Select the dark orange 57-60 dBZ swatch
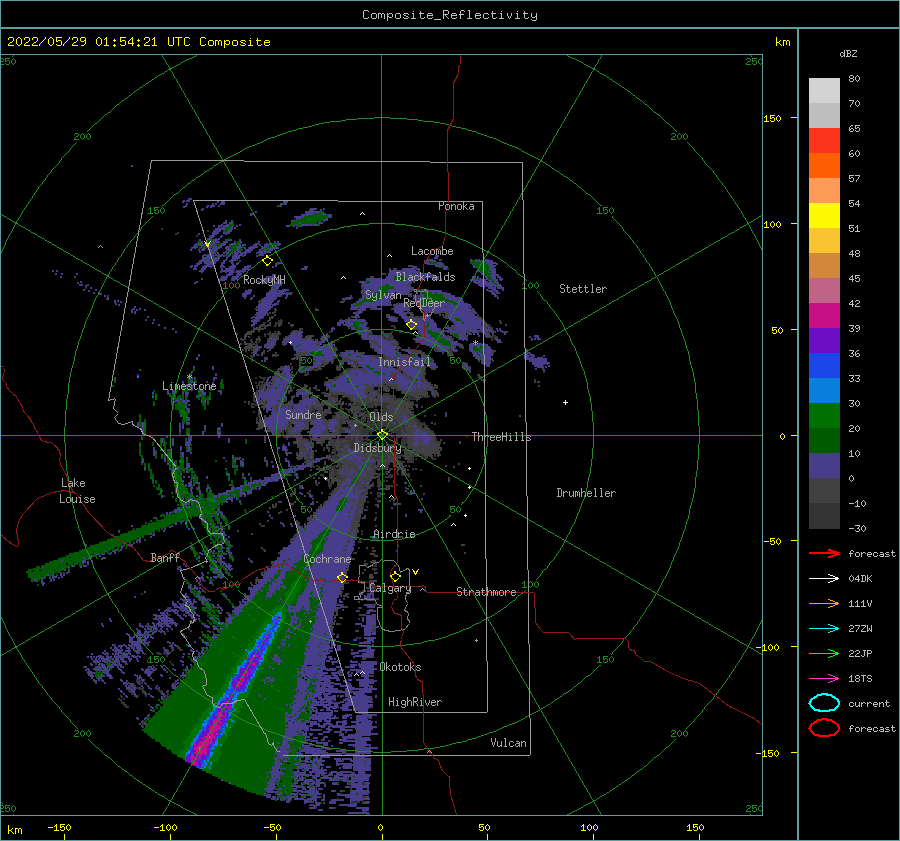Viewport: 900px width, 841px height. [824, 166]
